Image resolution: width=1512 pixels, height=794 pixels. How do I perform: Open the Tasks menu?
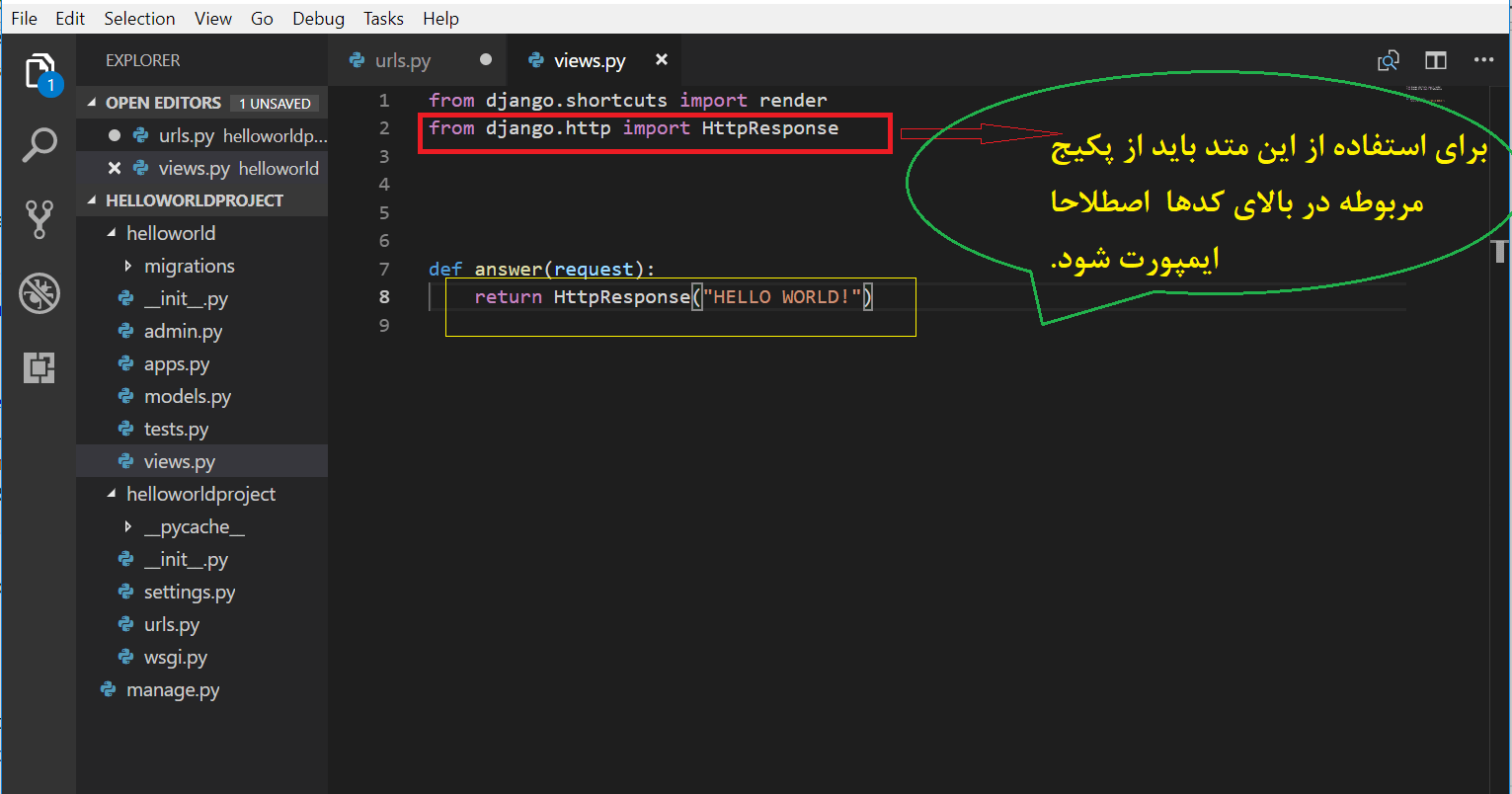(383, 18)
